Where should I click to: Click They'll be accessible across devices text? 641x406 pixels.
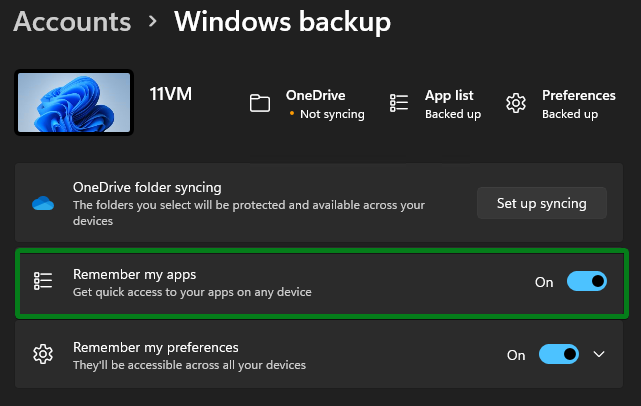(189, 365)
